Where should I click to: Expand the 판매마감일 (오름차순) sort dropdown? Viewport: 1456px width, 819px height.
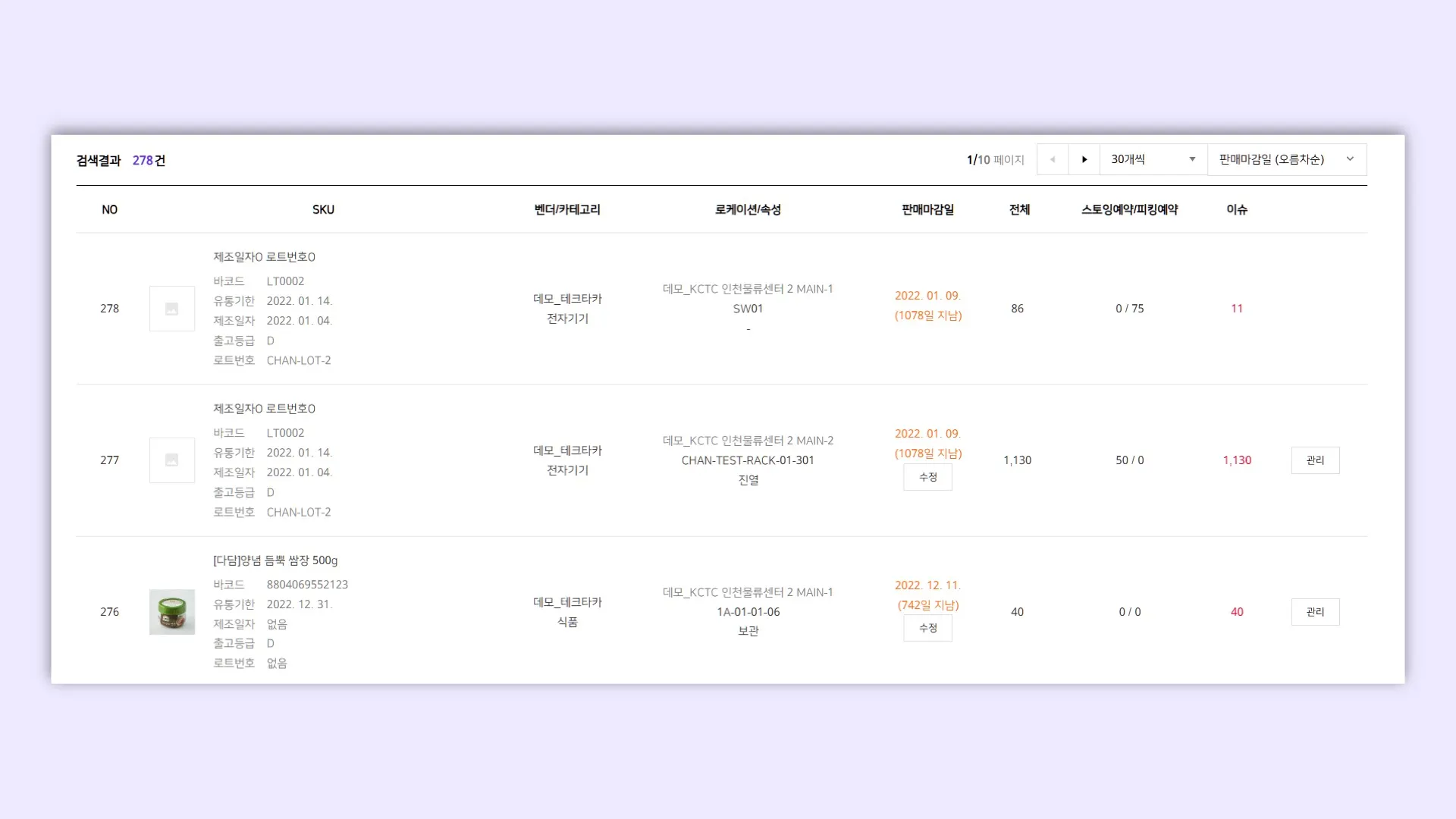[1286, 159]
